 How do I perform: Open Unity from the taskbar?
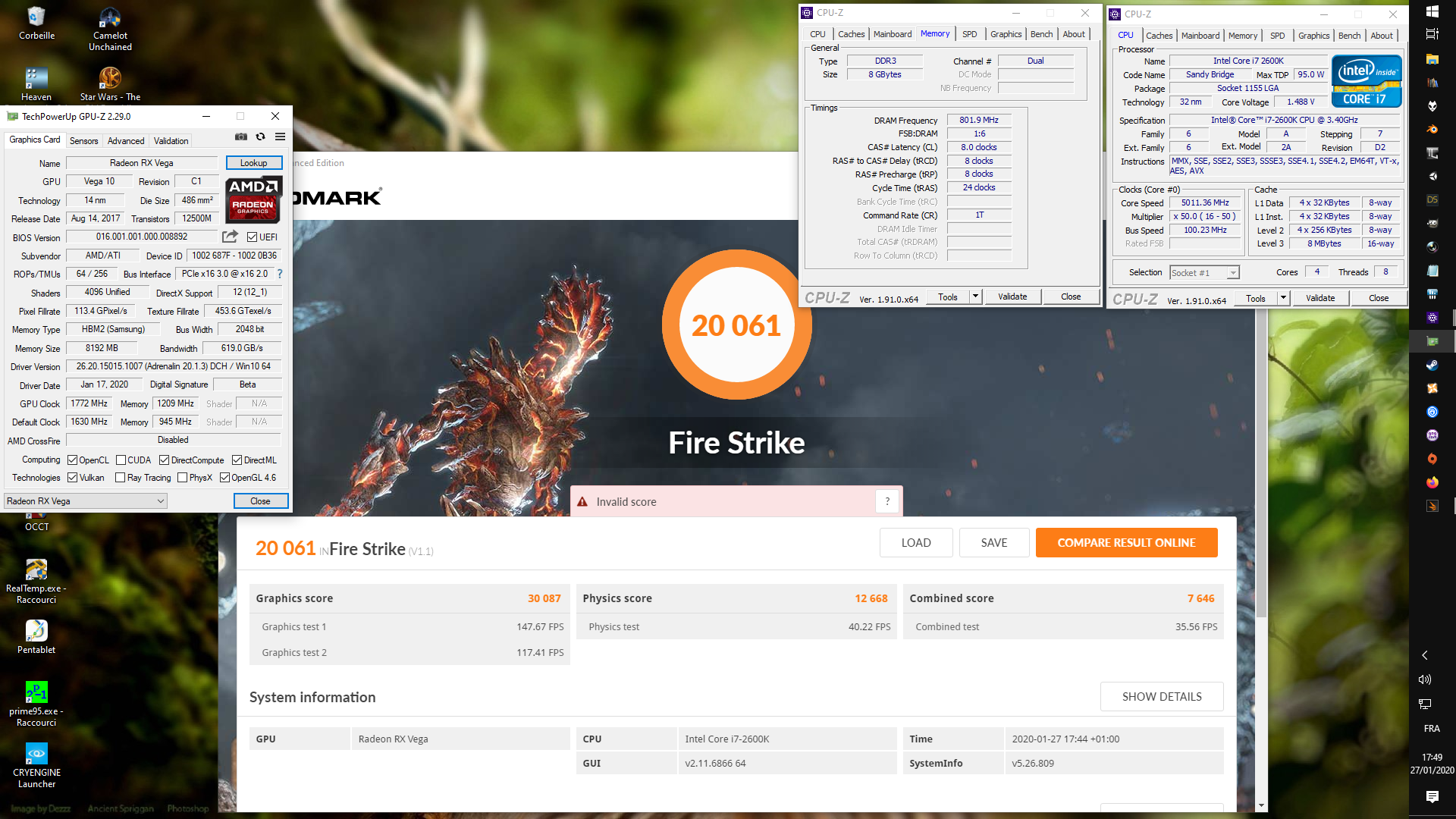click(1432, 176)
